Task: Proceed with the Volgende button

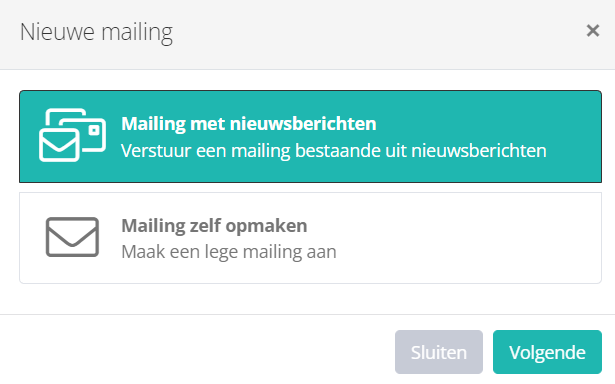Action: [x=547, y=352]
